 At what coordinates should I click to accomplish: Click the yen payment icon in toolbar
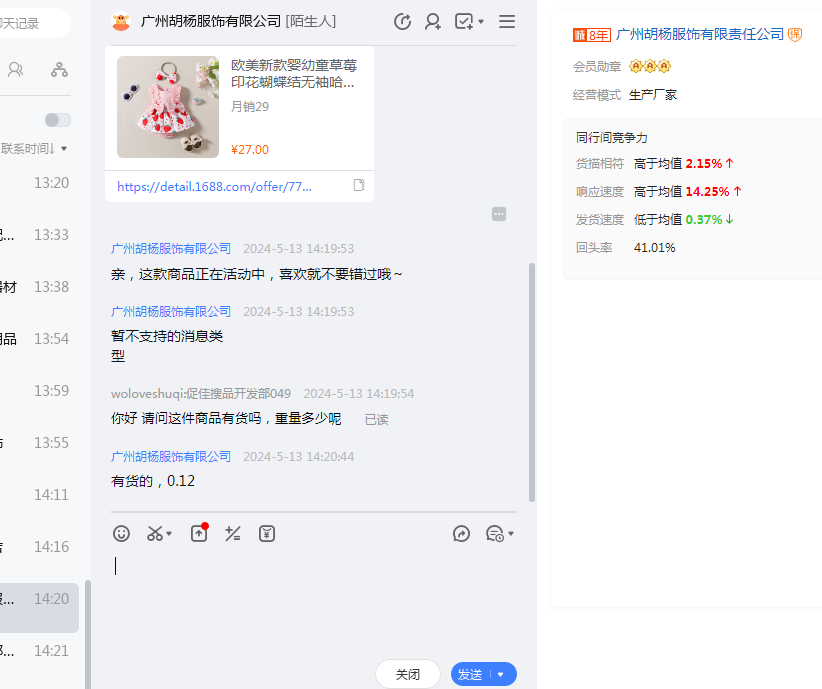(x=267, y=534)
